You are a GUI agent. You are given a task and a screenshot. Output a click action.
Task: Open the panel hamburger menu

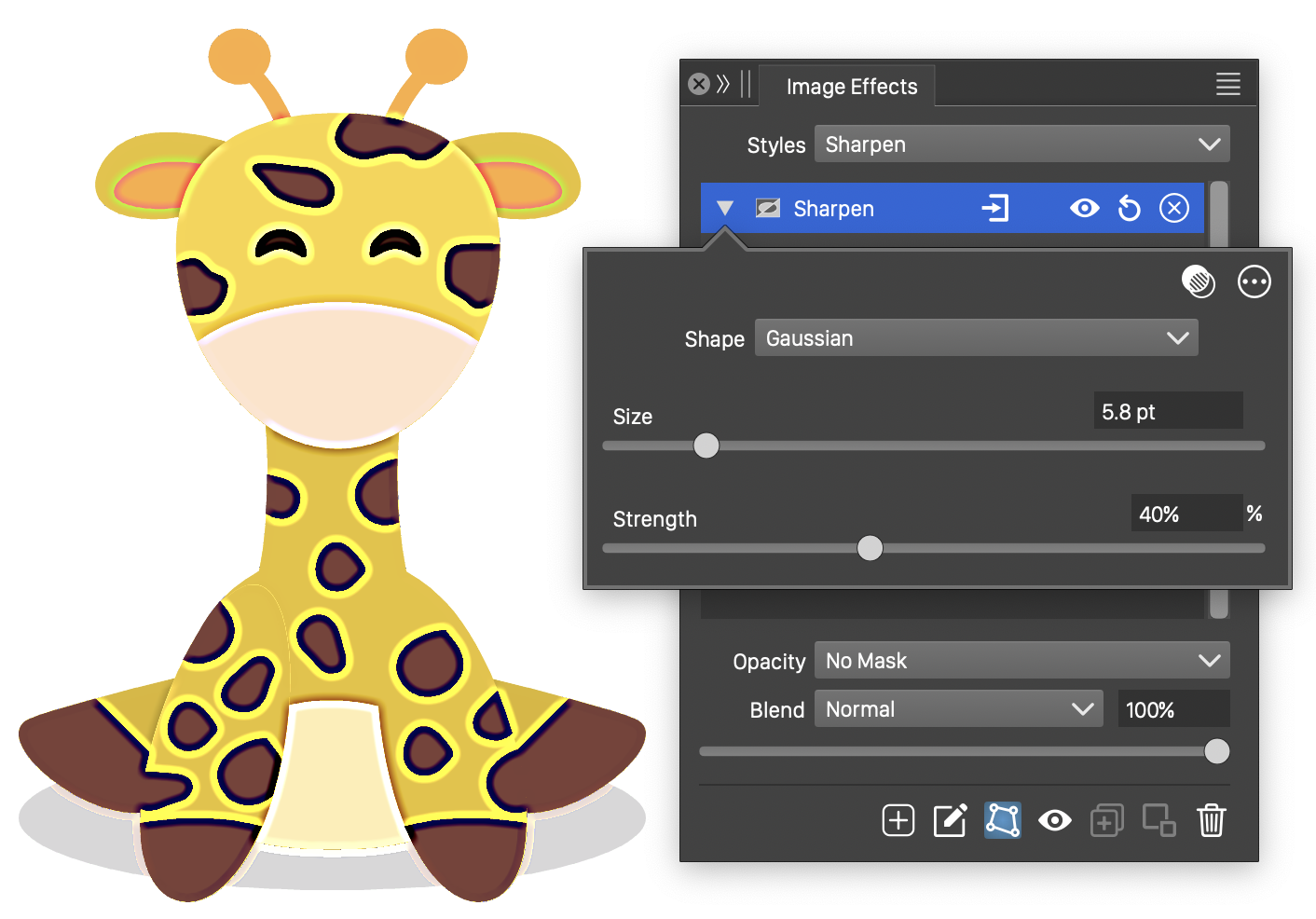pyautogui.click(x=1227, y=84)
